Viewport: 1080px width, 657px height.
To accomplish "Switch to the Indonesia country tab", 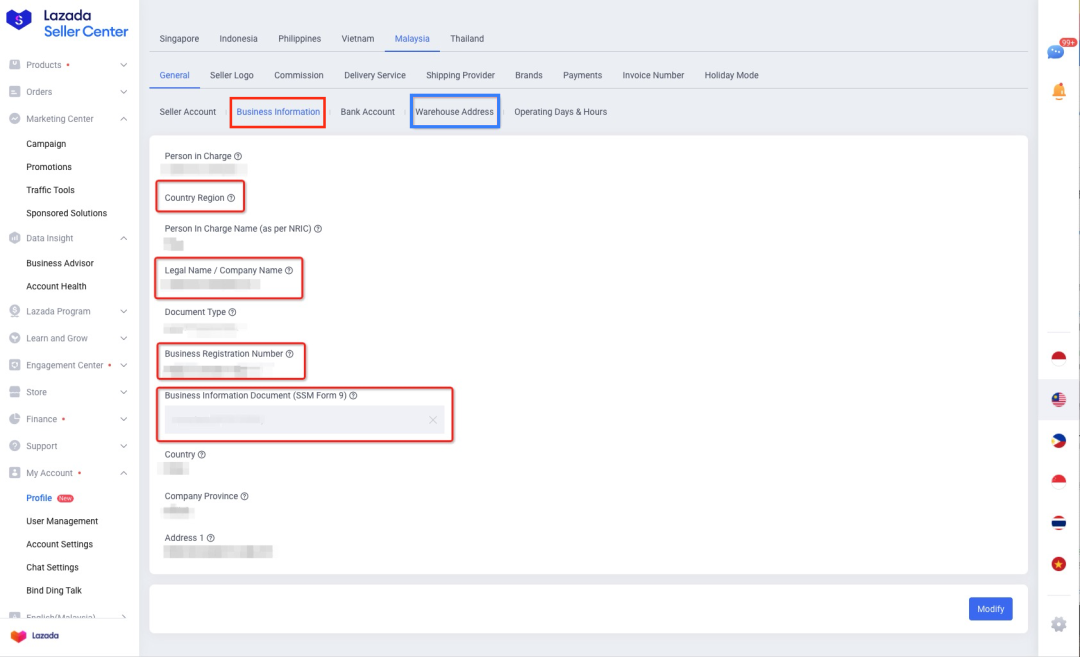I will coord(238,39).
